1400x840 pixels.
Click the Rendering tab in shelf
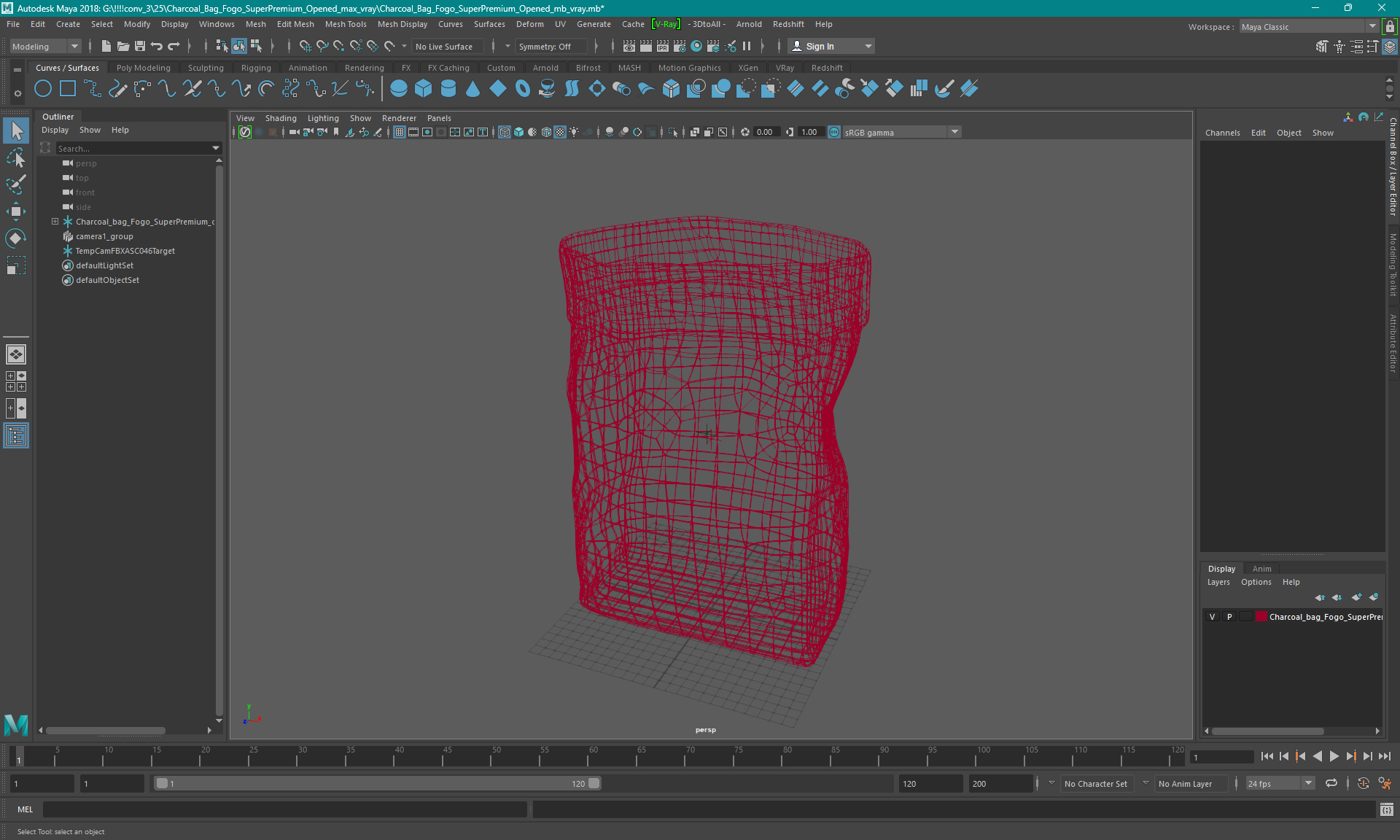[x=365, y=67]
